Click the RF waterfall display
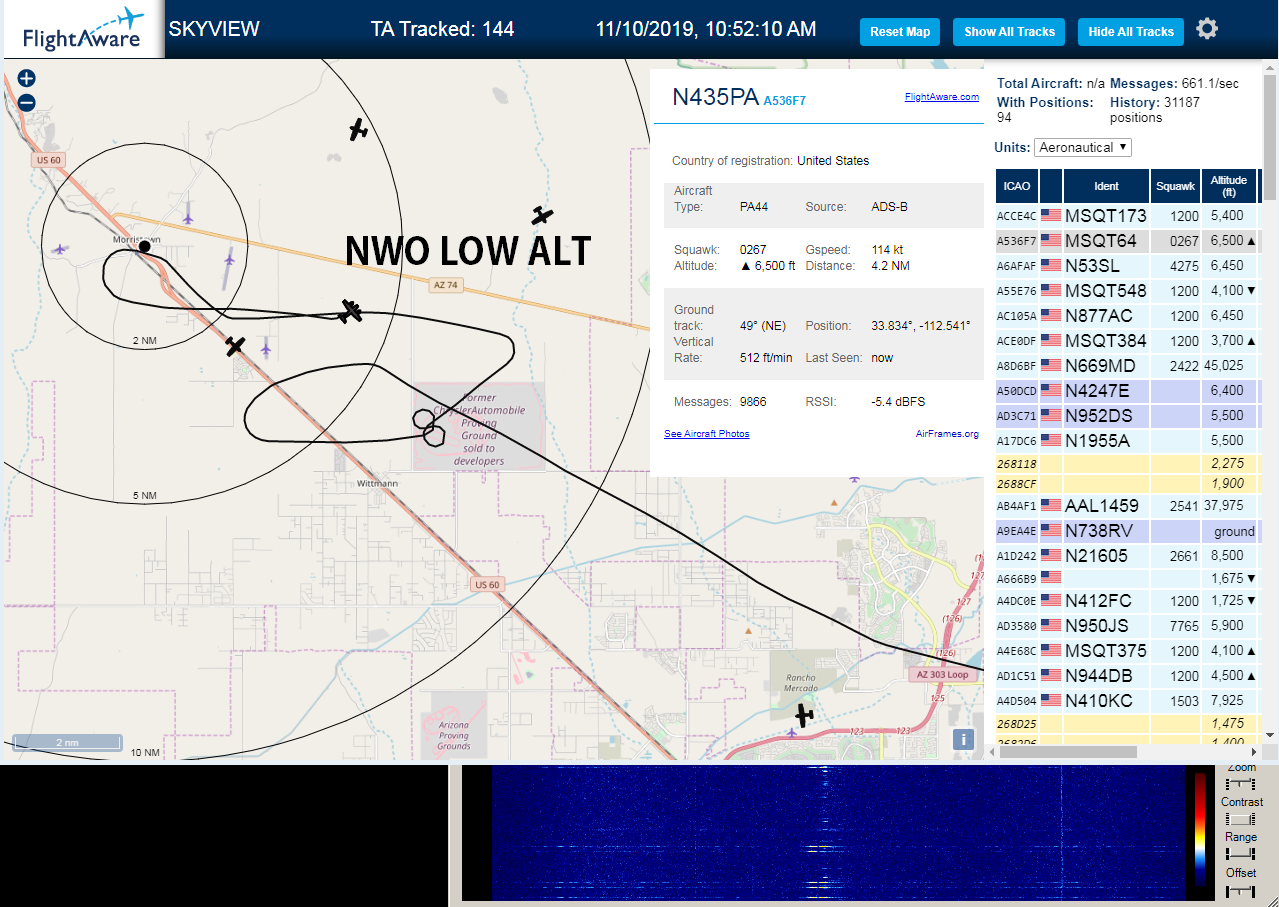The height and width of the screenshot is (907, 1279). 837,833
